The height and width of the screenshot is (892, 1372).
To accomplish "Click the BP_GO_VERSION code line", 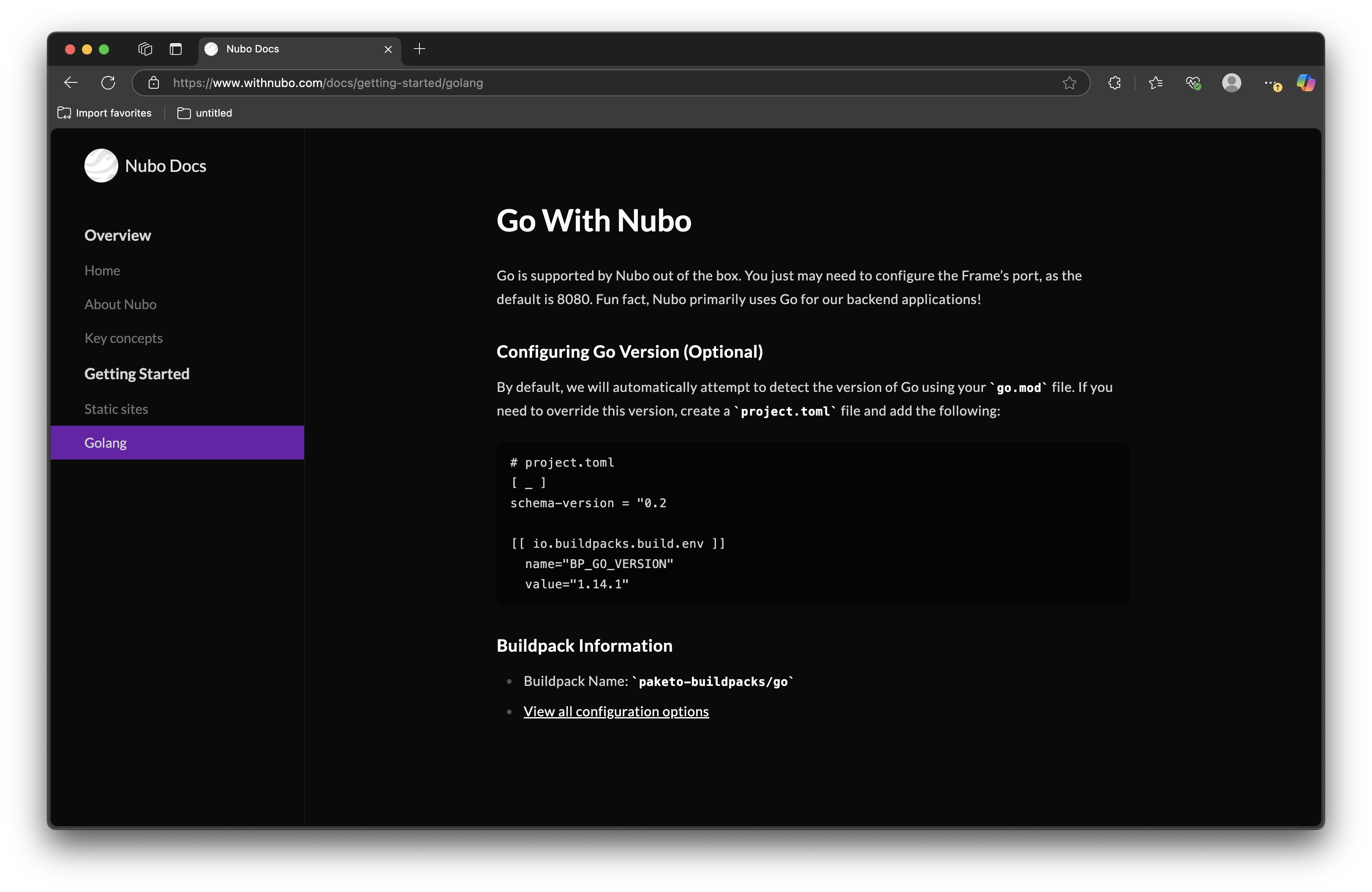I will [x=599, y=563].
